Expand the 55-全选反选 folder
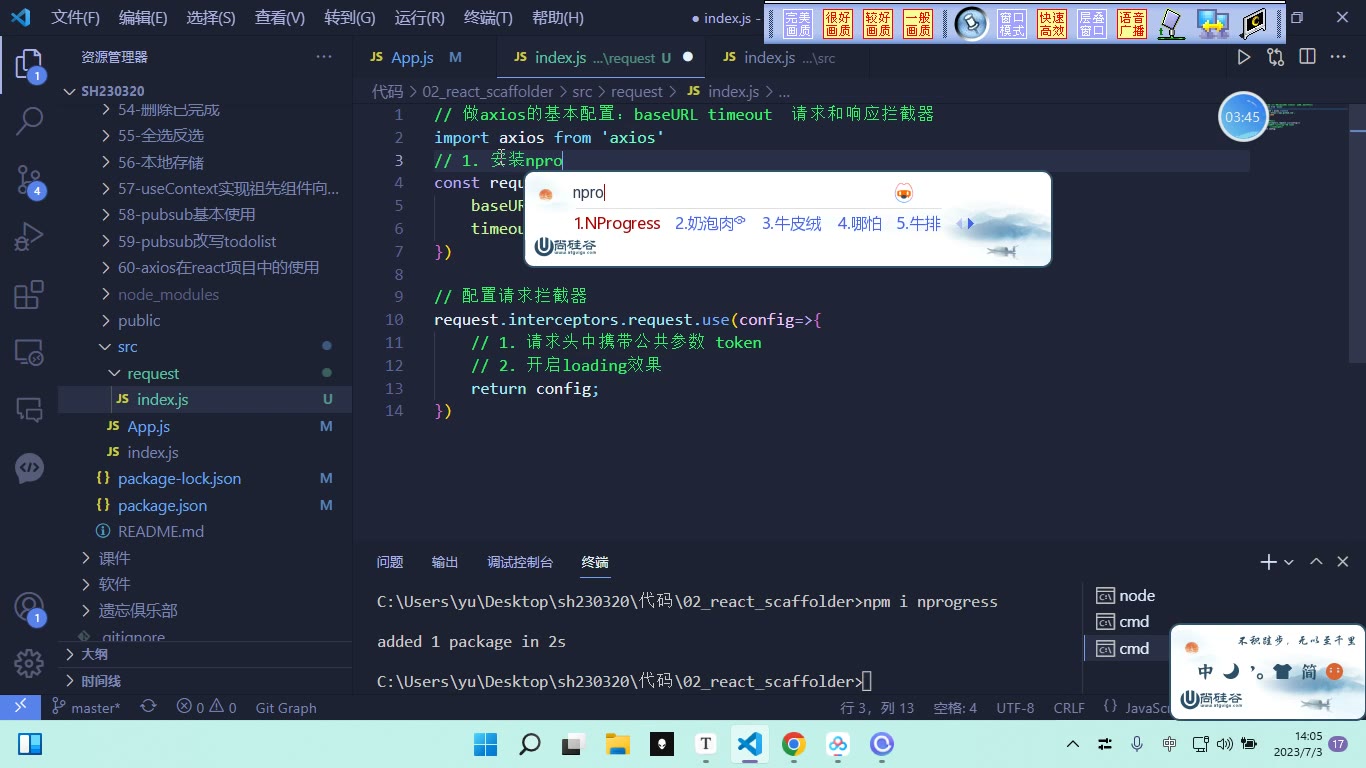Image resolution: width=1366 pixels, height=768 pixels. pos(205,135)
